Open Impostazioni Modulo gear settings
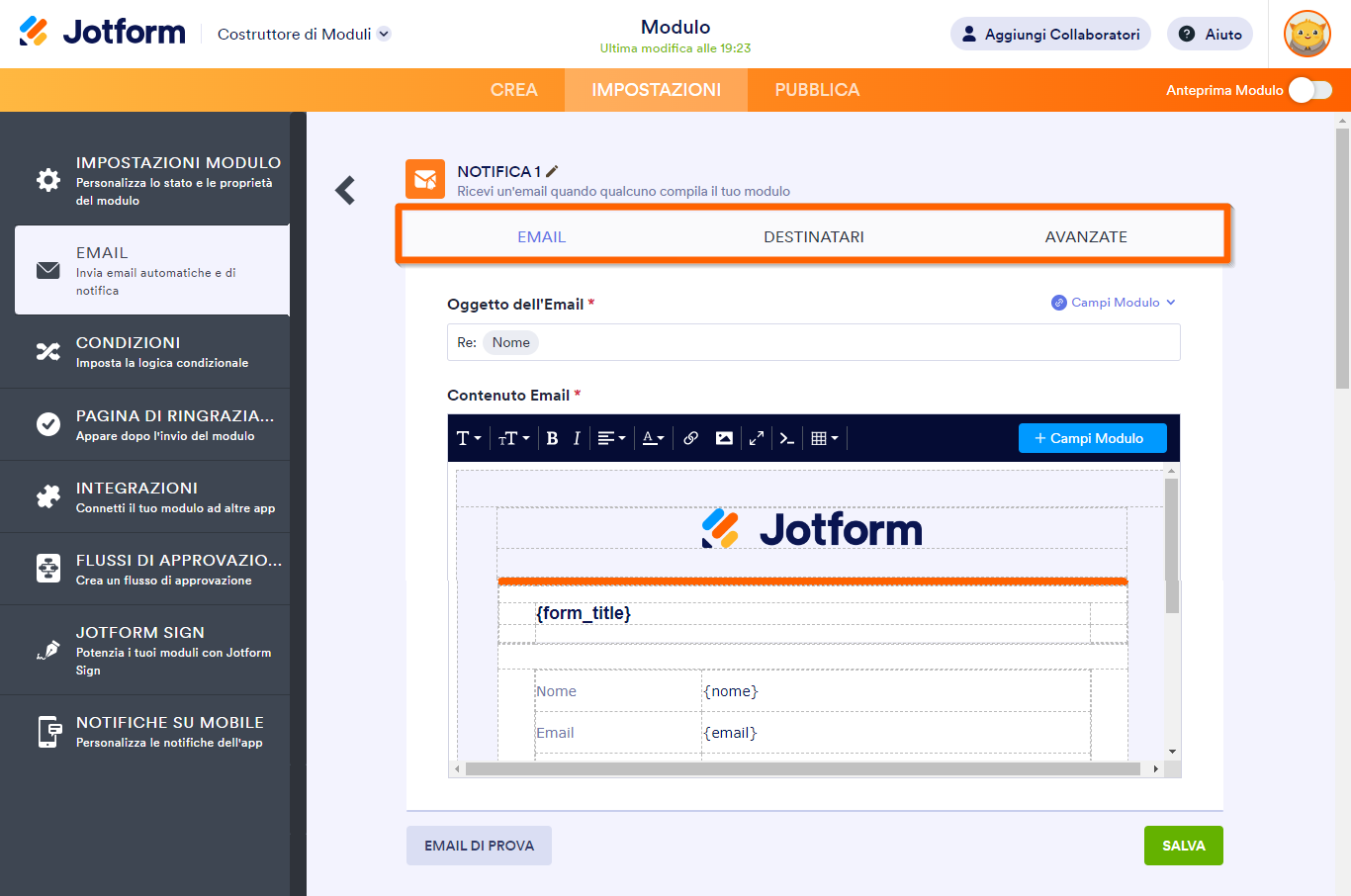This screenshot has width=1351, height=896. click(152, 180)
